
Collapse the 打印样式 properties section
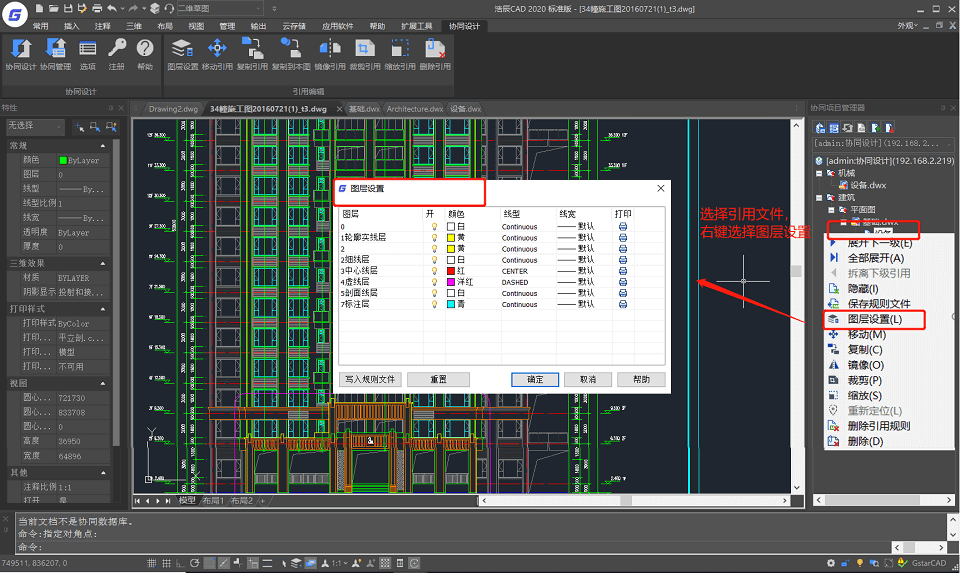[x=103, y=309]
